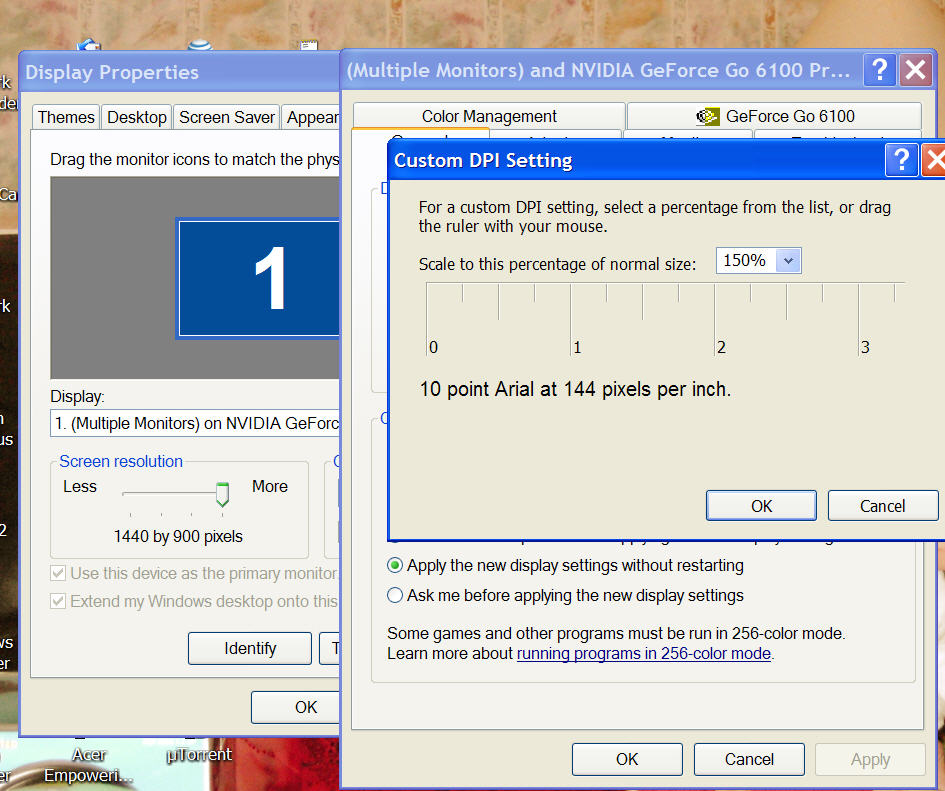
Task: Click the DPI ruler scale area
Action: (x=665, y=320)
